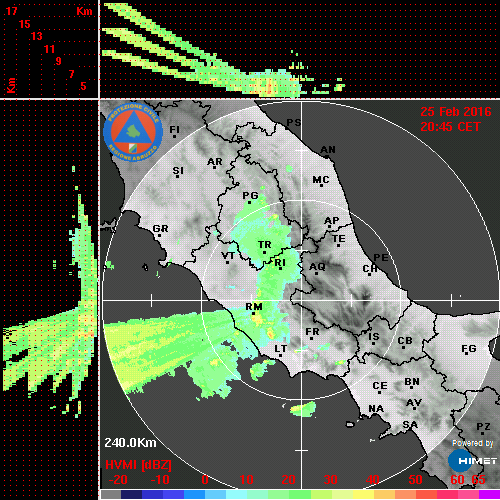Click the HVMI [dBZ] legend title
This screenshot has height=500, width=500.
point(138,465)
